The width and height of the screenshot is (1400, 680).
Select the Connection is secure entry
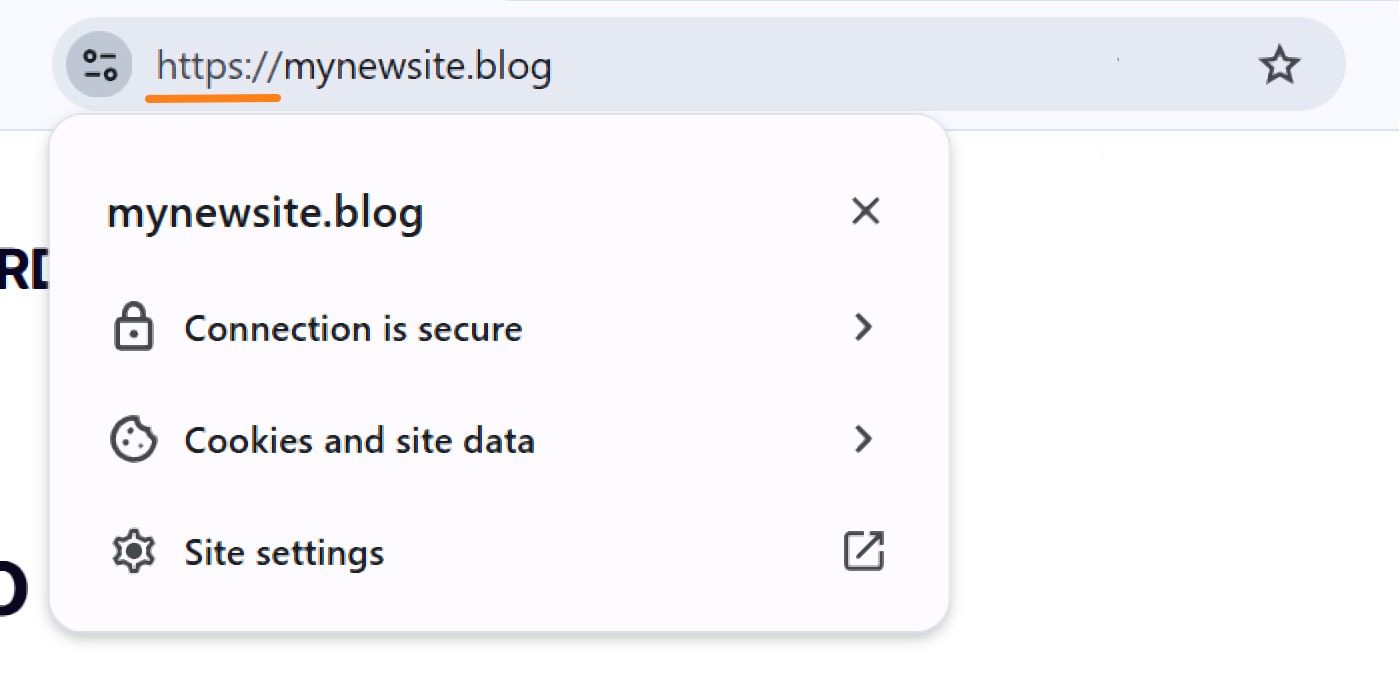[352, 328]
